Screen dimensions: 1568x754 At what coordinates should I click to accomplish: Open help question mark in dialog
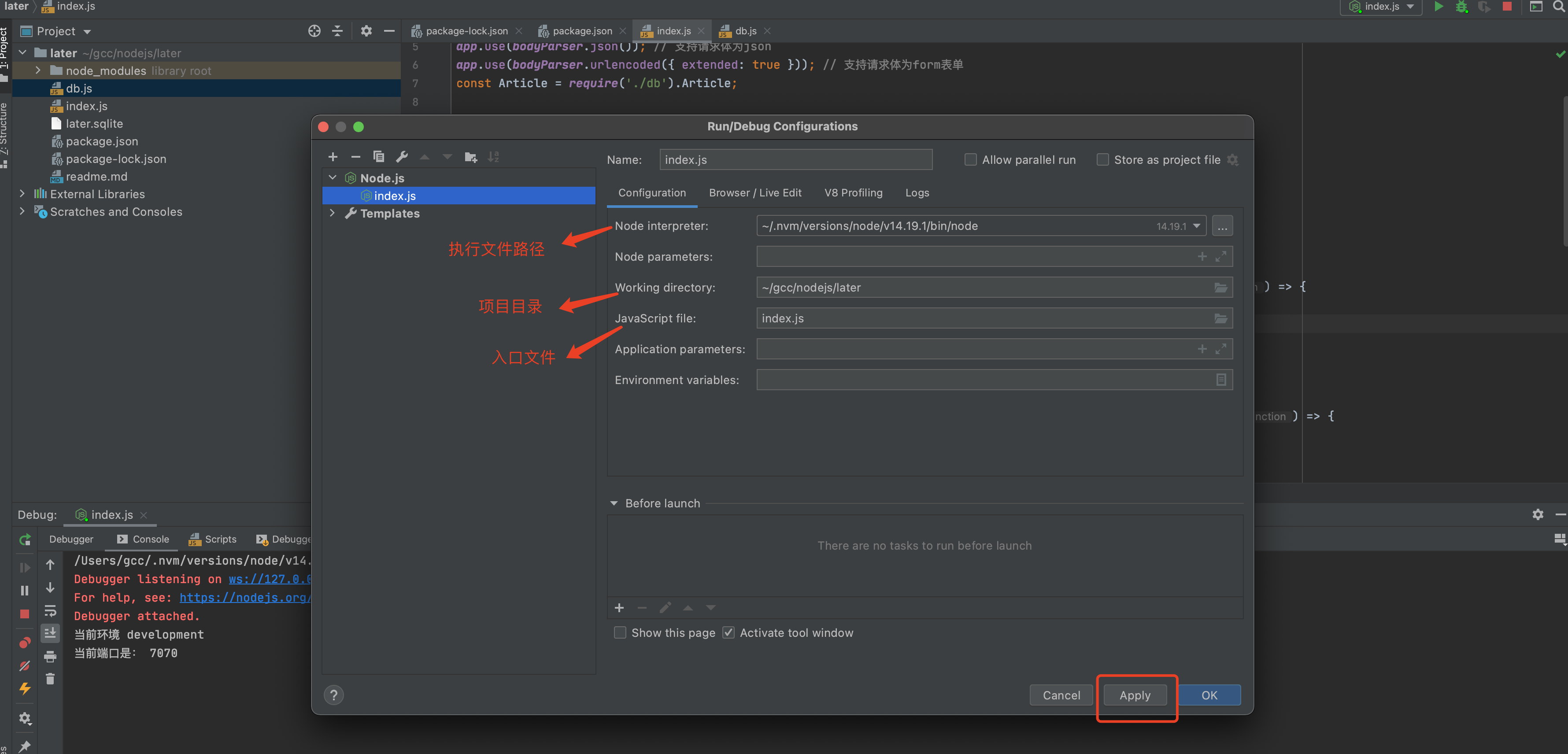coord(333,695)
